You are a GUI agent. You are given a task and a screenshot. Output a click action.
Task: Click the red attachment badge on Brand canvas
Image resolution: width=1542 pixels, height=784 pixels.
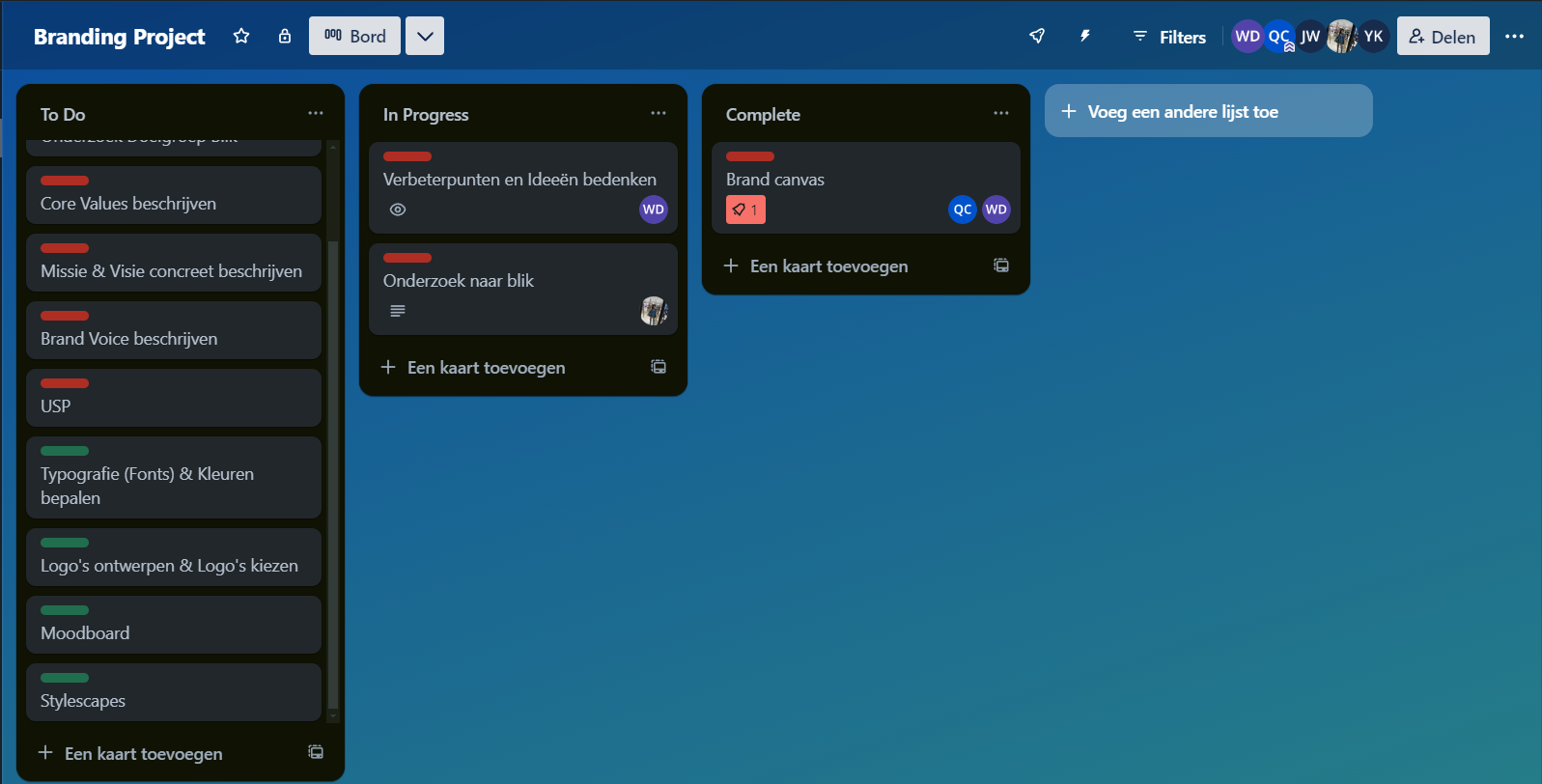[745, 210]
